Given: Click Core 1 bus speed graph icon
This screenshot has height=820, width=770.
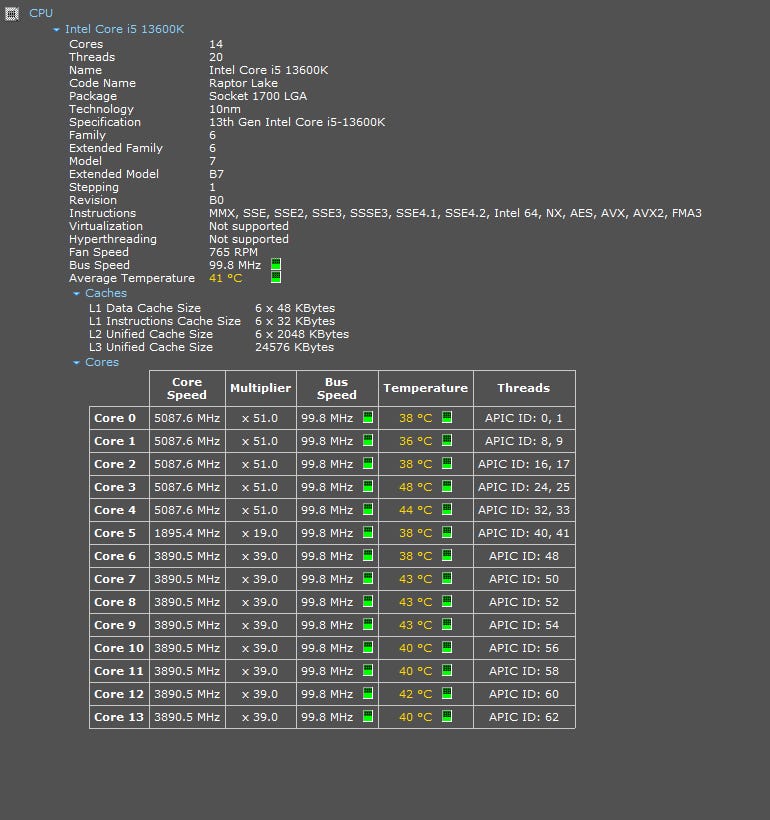Looking at the screenshot, I should click(x=368, y=440).
